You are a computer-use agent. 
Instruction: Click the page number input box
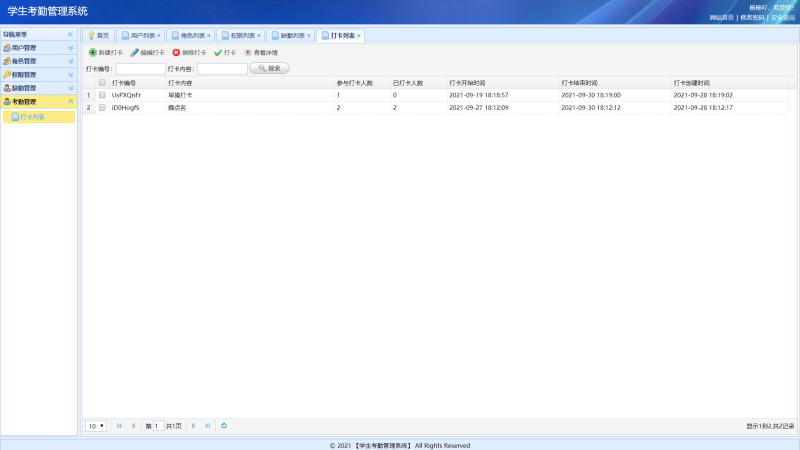point(158,426)
